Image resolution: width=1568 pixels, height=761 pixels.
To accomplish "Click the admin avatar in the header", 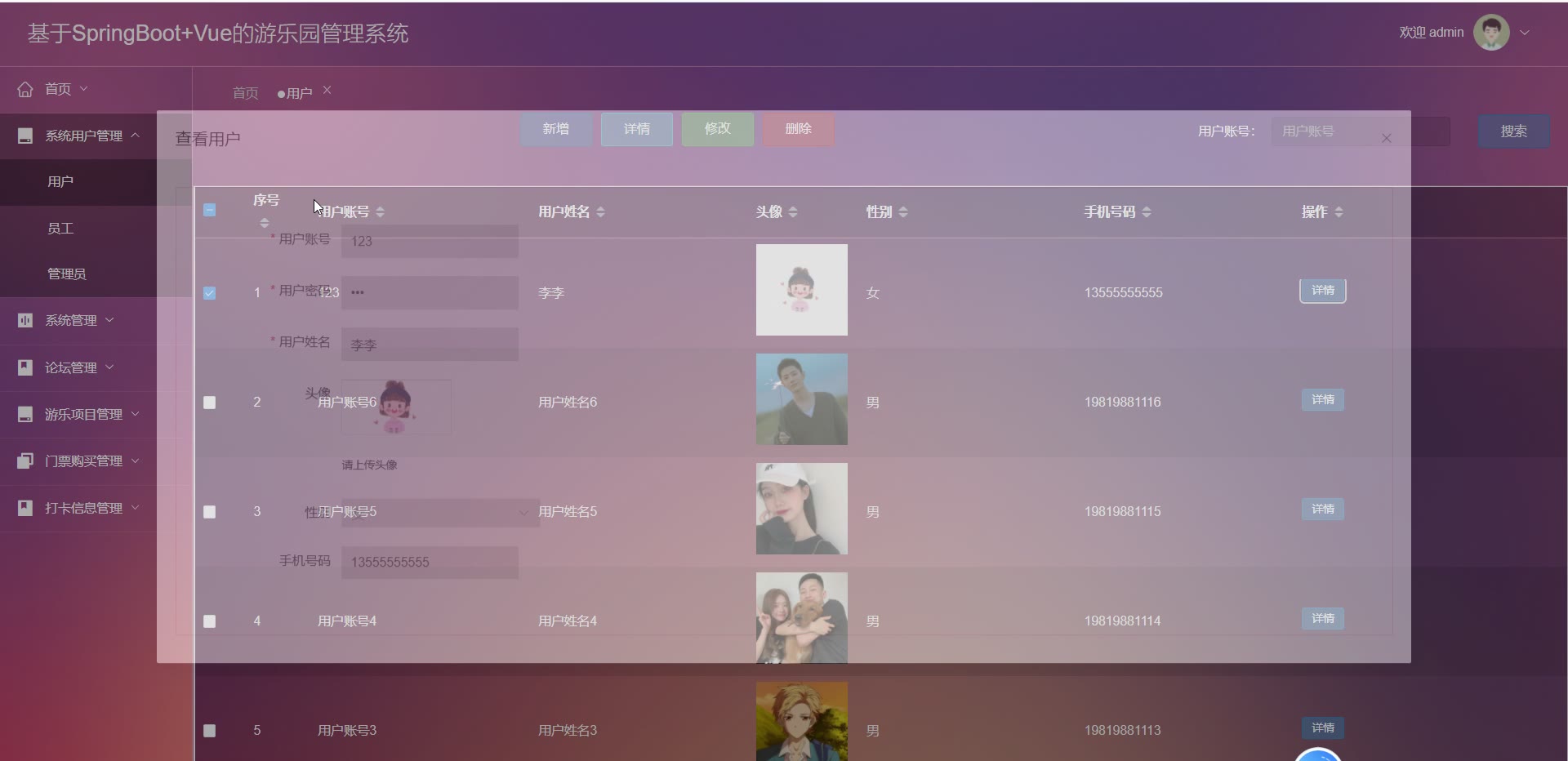I will click(x=1491, y=33).
